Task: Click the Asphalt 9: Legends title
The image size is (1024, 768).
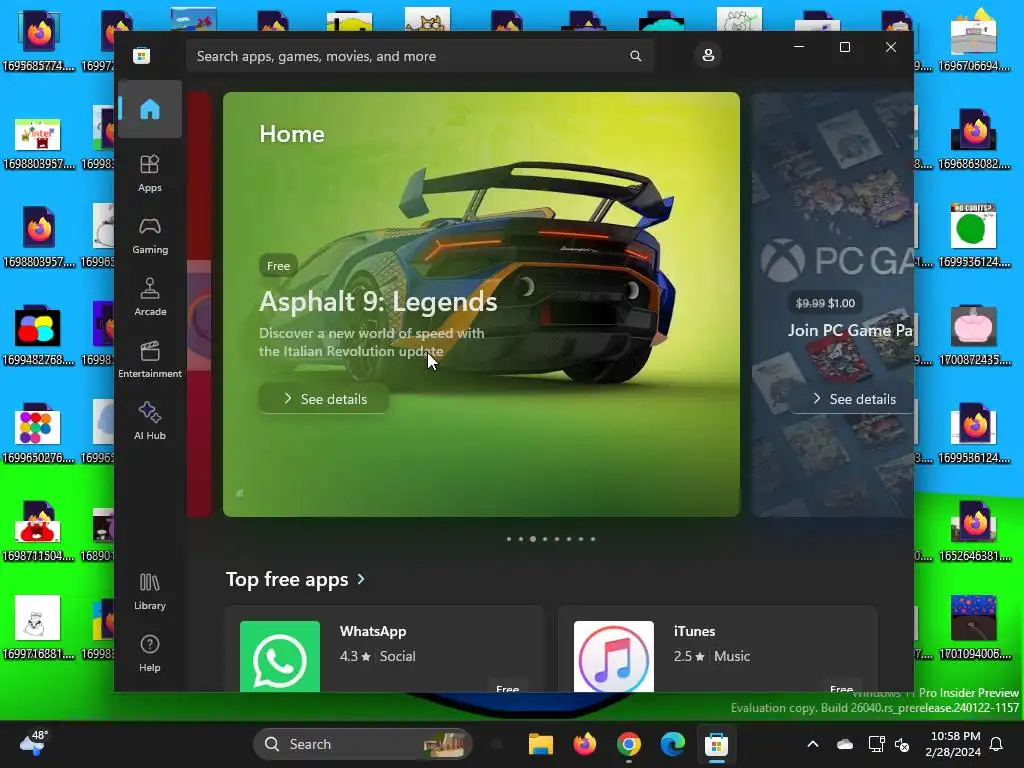Action: coord(378,302)
